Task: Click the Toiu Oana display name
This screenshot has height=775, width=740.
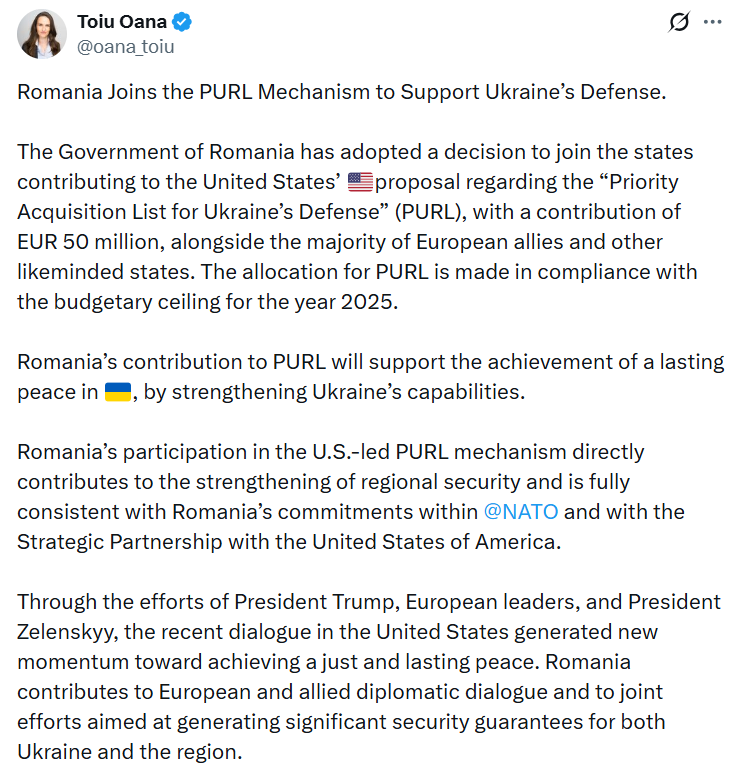Action: 121,22
